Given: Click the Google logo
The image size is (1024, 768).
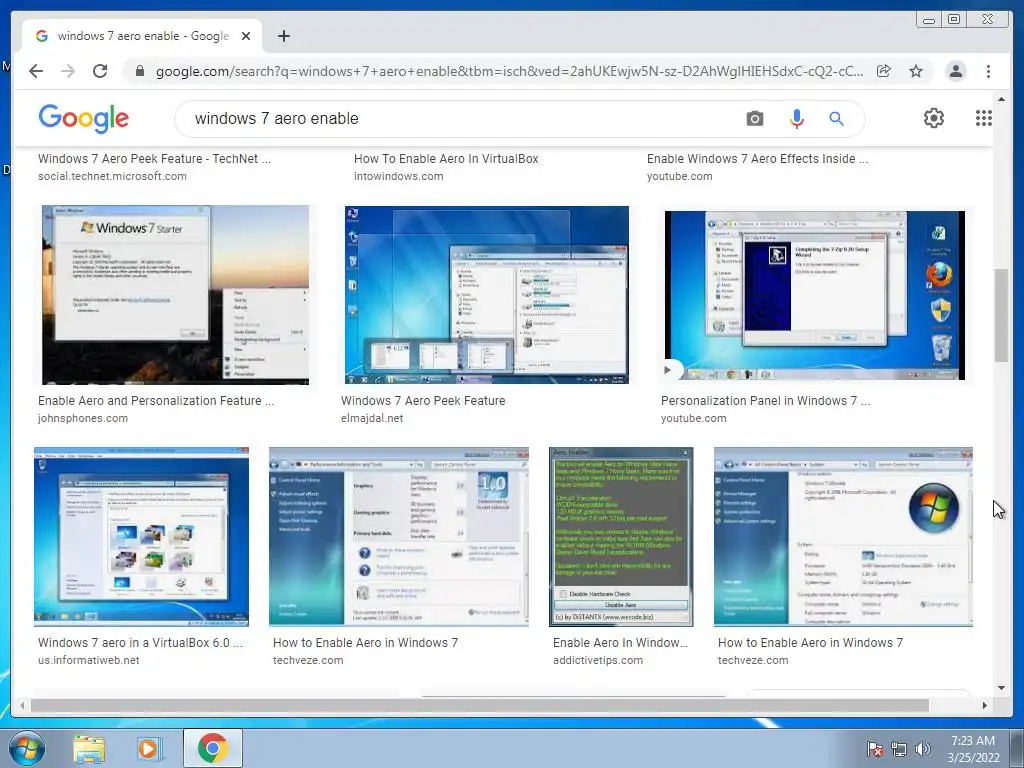Looking at the screenshot, I should click(x=84, y=118).
